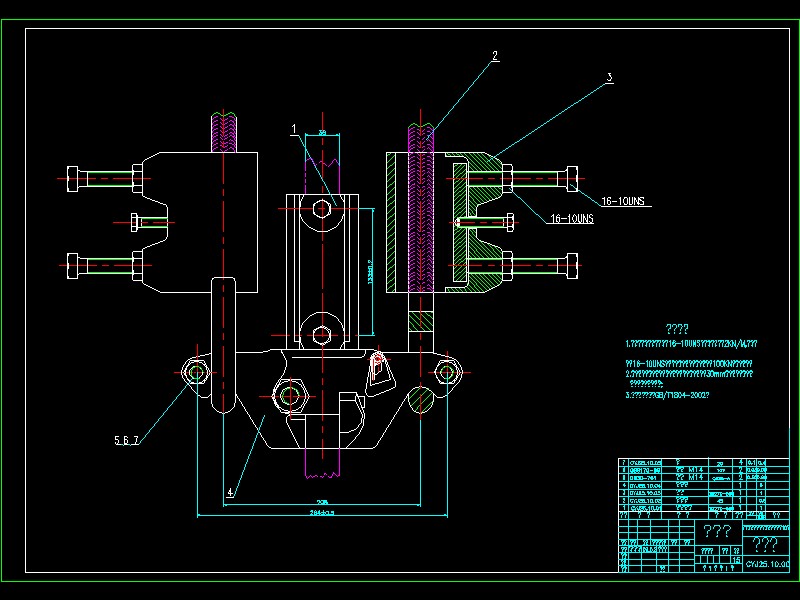This screenshot has width=800, height=600.
Task: Select the note line containing "GB/T1804-2002"
Action: pos(667,395)
